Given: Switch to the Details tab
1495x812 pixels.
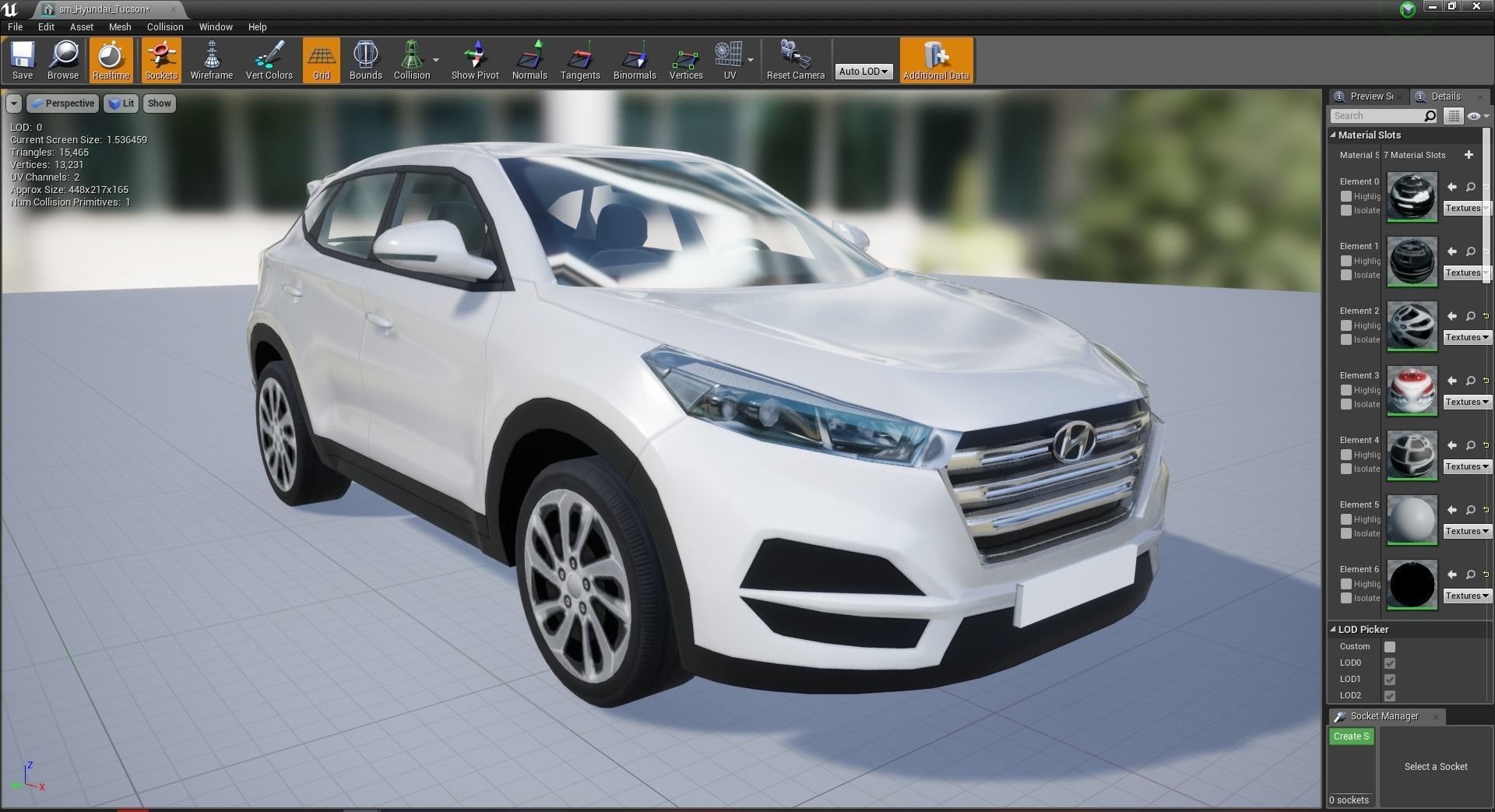Looking at the screenshot, I should coord(1445,97).
